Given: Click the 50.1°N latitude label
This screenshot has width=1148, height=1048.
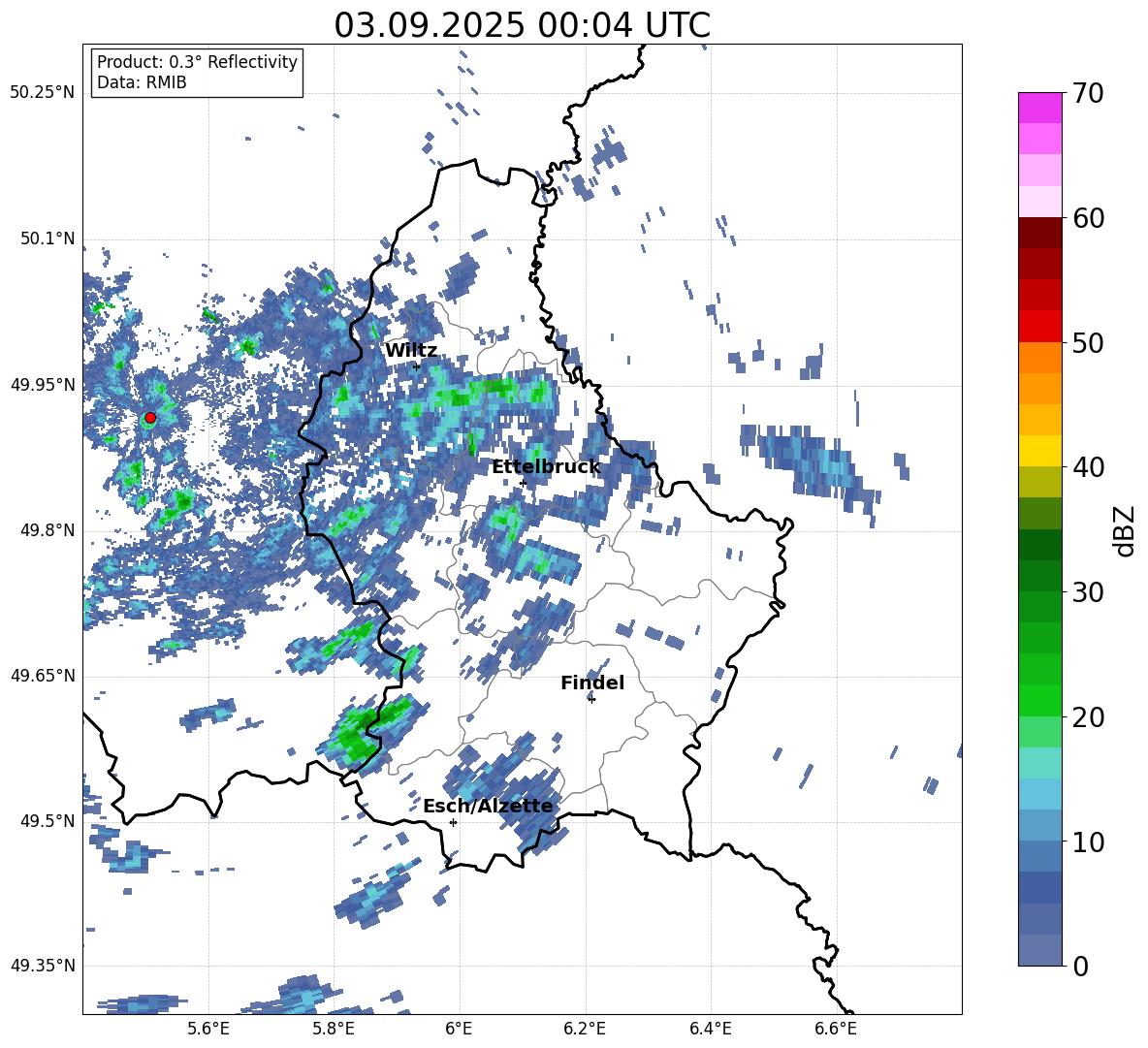Looking at the screenshot, I should pyautogui.click(x=47, y=238).
